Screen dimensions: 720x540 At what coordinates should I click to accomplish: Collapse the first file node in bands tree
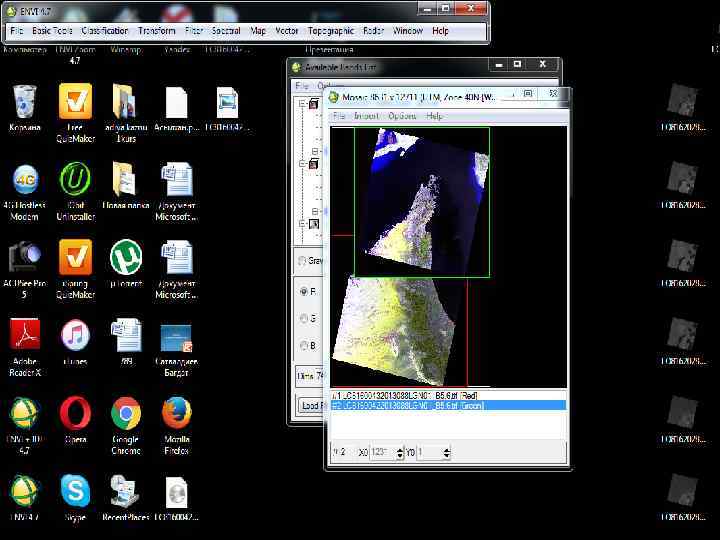pyautogui.click(x=302, y=104)
